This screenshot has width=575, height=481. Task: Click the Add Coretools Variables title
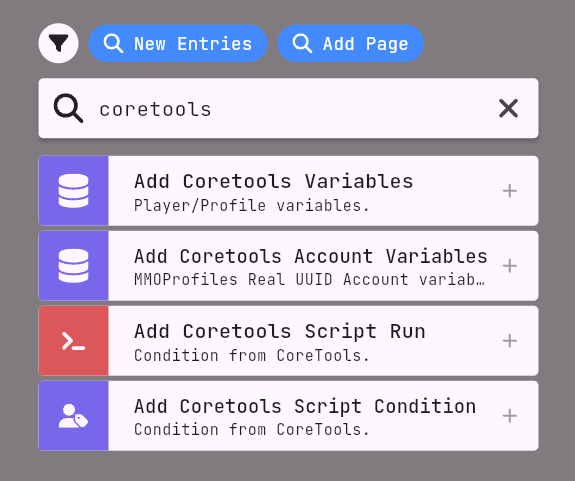(x=274, y=181)
